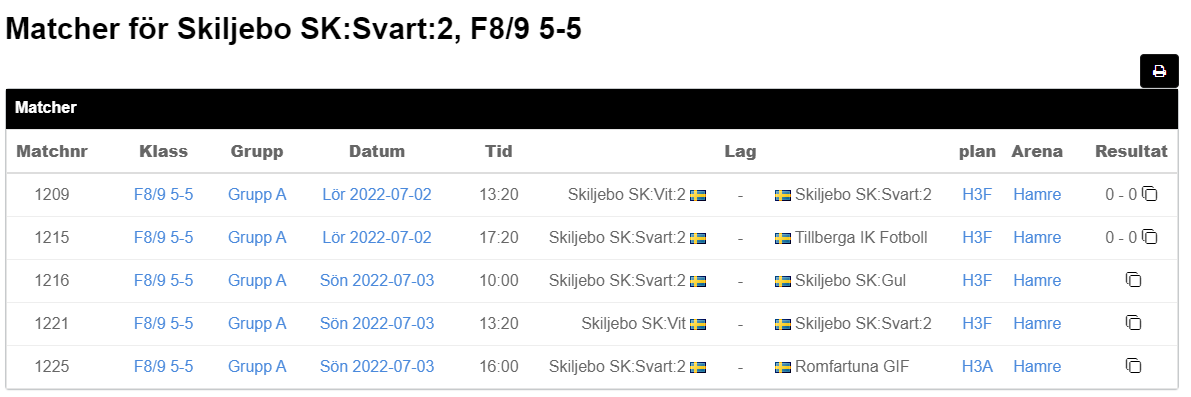The image size is (1191, 397).
Task: Open Hamre arena link for match 1225
Action: tap(1037, 367)
